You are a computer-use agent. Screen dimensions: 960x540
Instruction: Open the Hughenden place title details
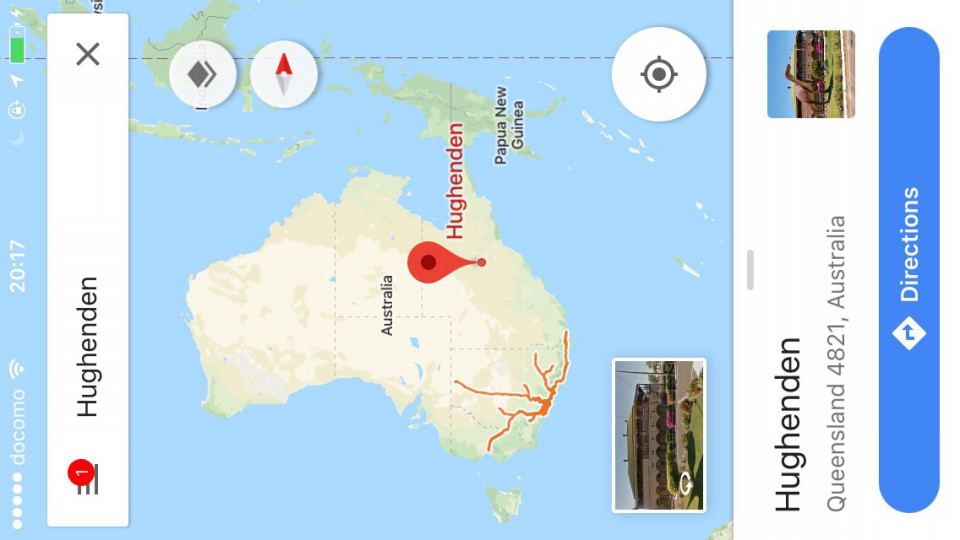coord(788,424)
